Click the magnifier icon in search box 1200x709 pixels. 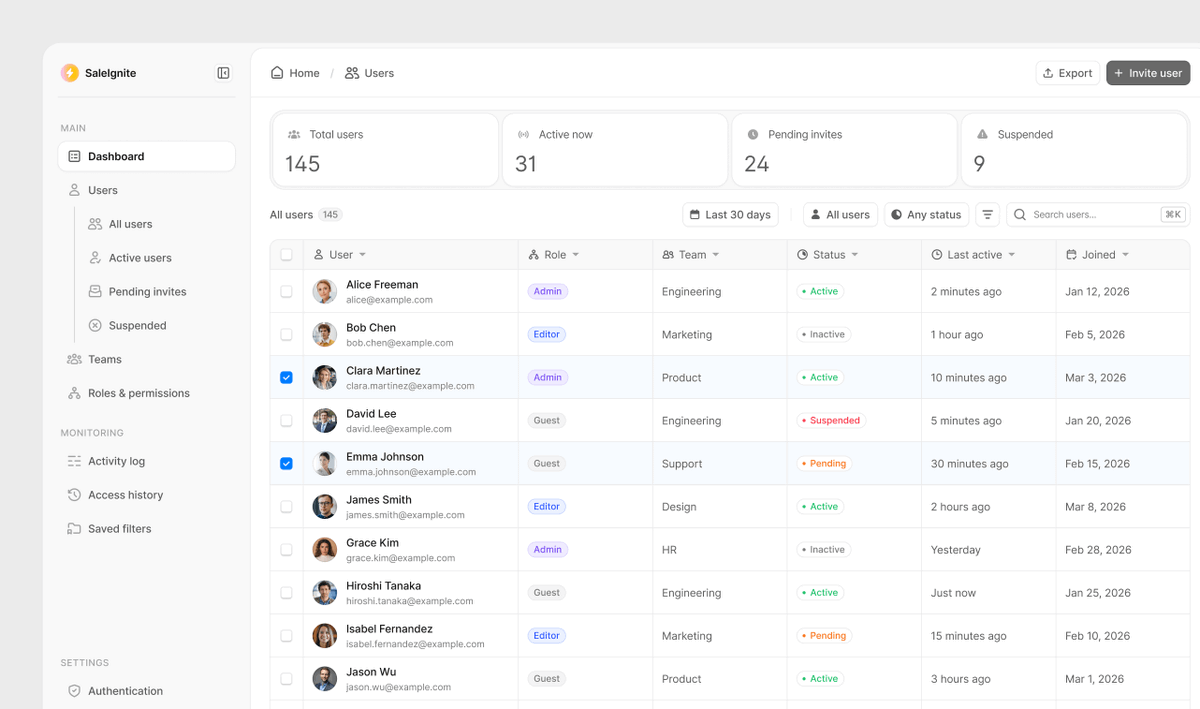pos(1020,215)
